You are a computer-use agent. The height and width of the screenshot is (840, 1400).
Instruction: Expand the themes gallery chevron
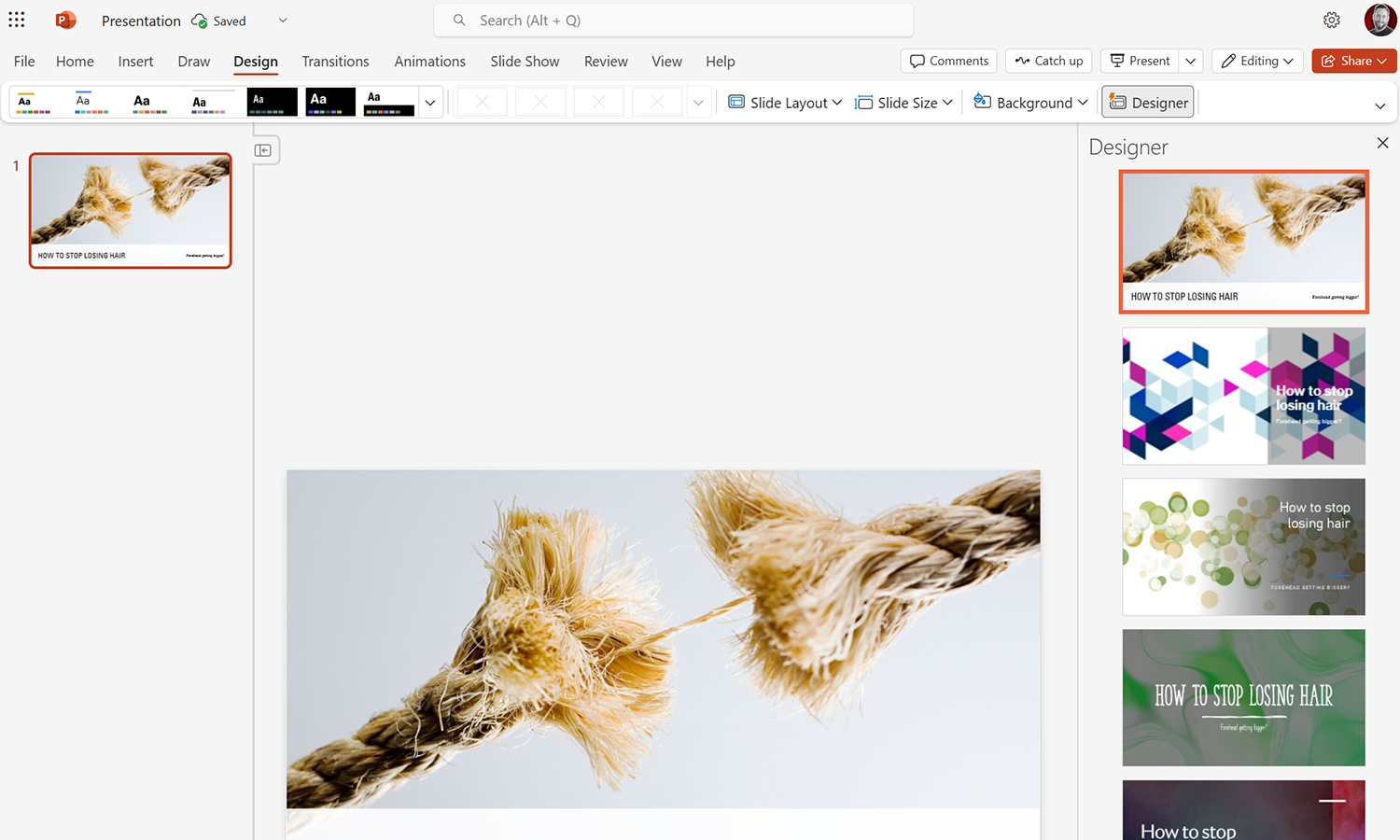pyautogui.click(x=429, y=103)
